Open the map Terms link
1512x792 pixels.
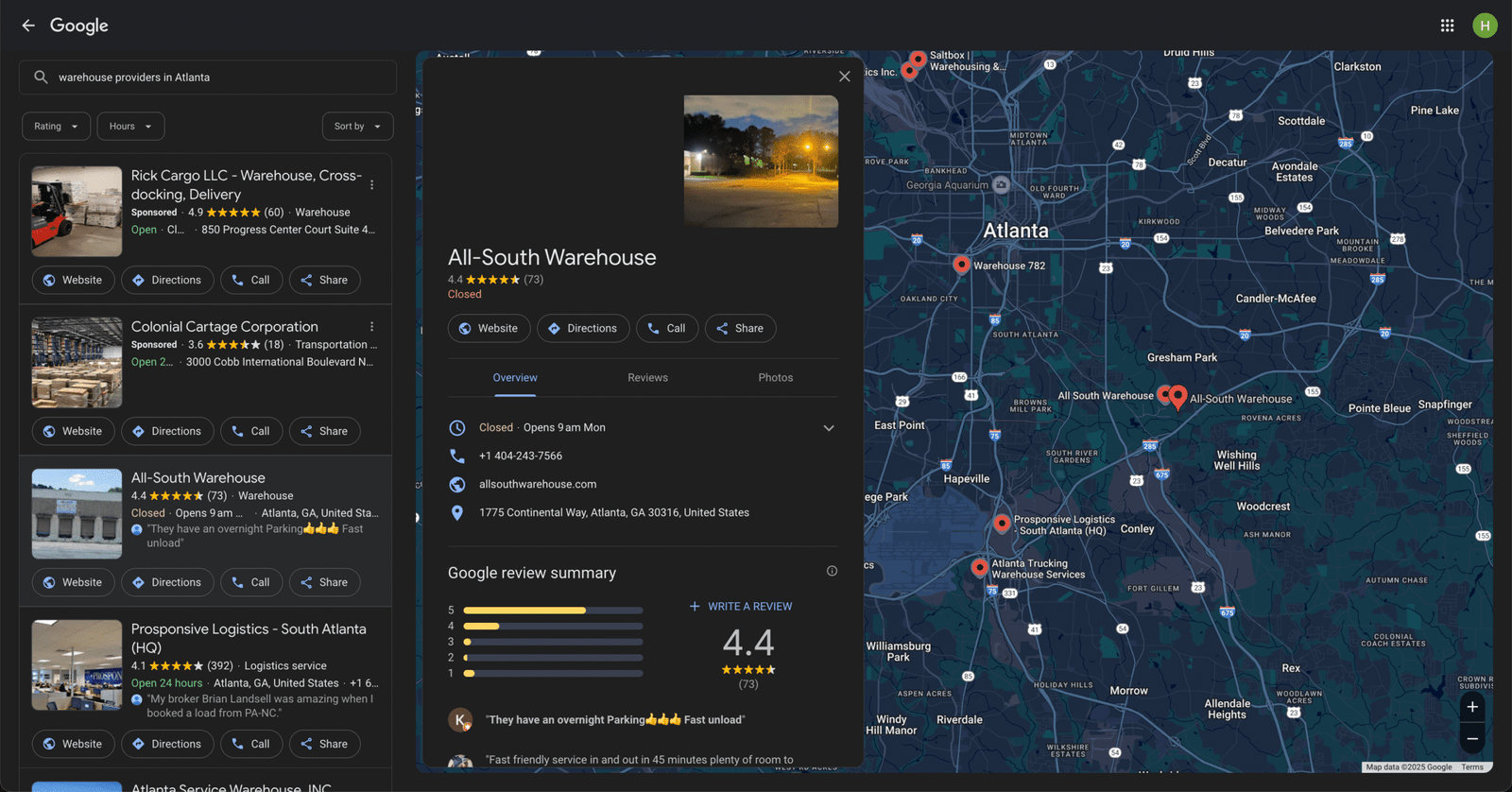[x=1471, y=767]
